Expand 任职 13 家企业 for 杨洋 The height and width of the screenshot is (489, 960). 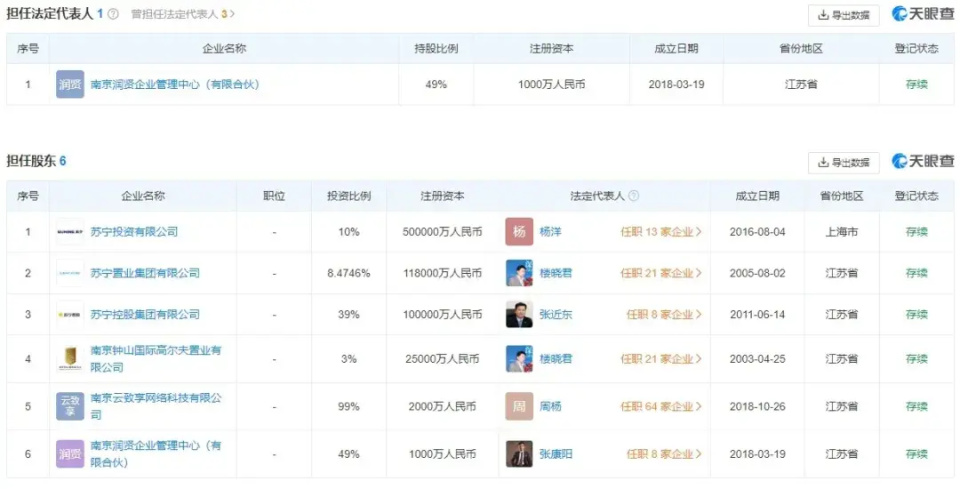coord(661,232)
